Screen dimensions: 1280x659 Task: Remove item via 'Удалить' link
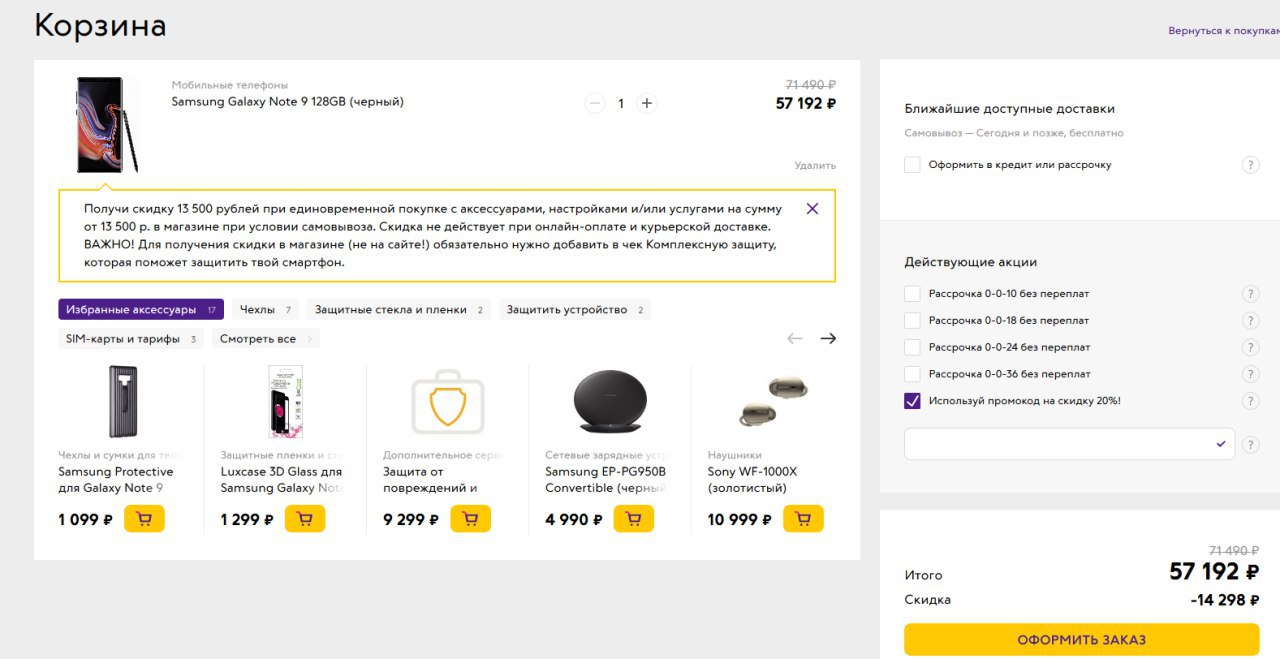tap(815, 165)
